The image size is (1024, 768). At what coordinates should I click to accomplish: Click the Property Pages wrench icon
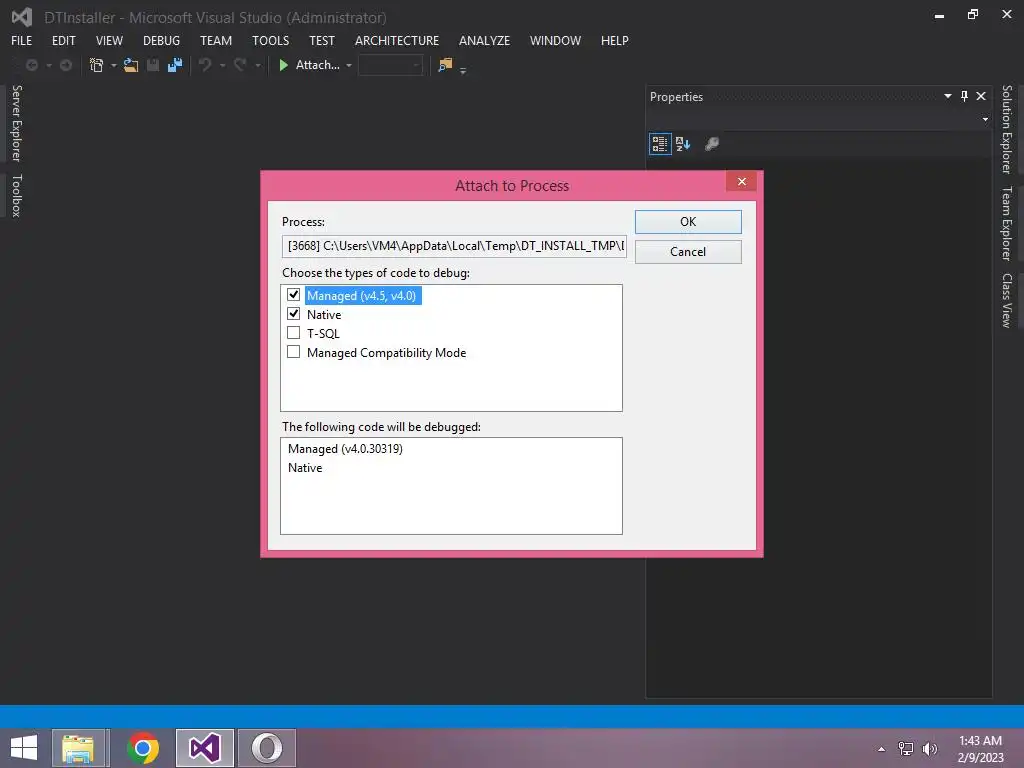tap(712, 144)
